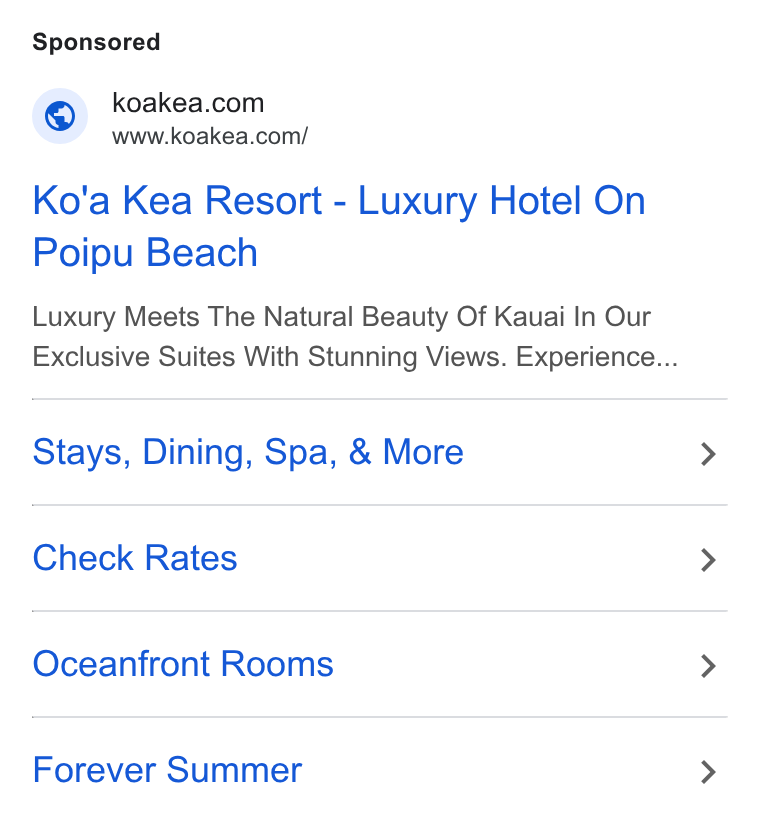Click the chevron arrow beside Oceanfront Rooms
The width and height of the screenshot is (760, 822).
[709, 666]
